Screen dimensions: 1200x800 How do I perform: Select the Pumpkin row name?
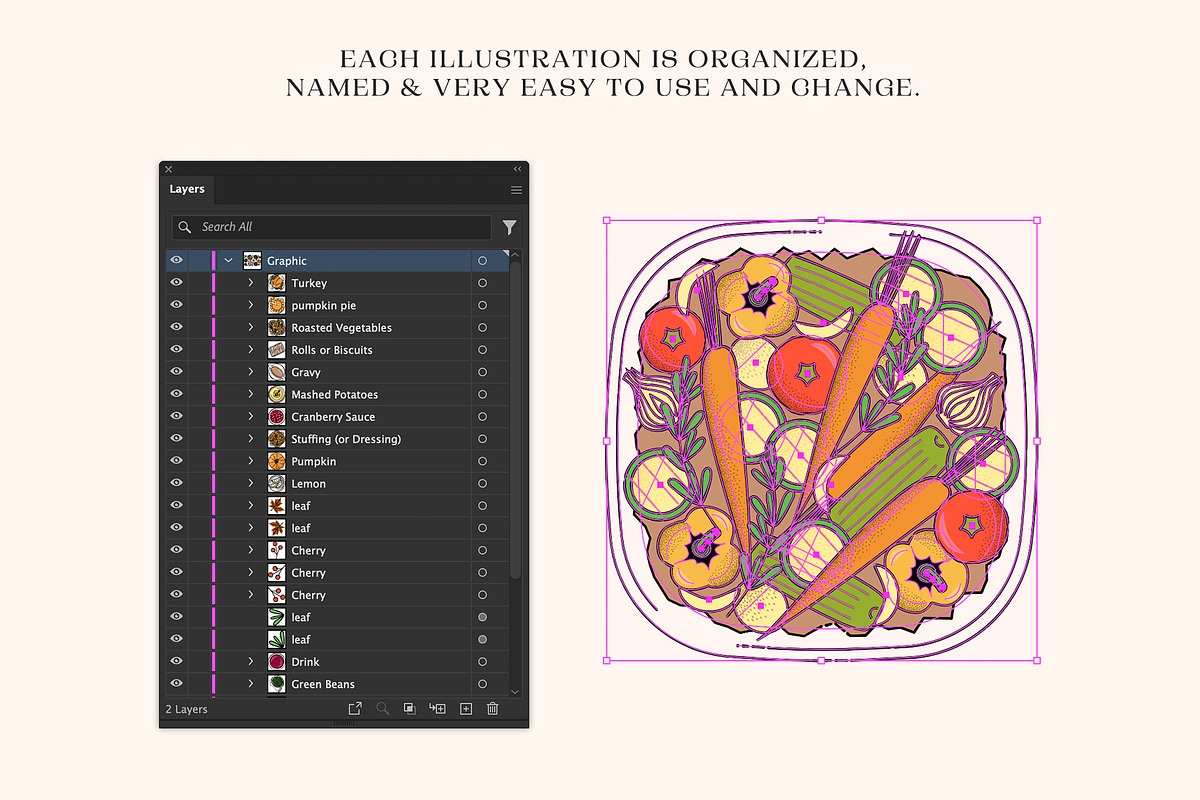(314, 461)
